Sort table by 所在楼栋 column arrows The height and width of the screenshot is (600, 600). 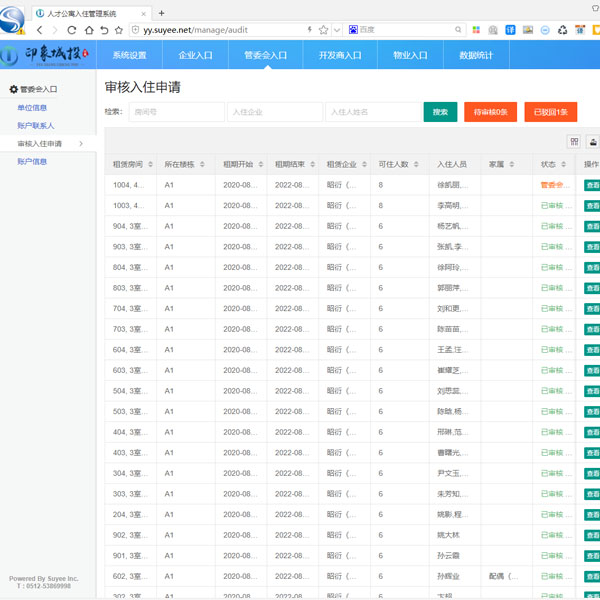click(x=202, y=164)
